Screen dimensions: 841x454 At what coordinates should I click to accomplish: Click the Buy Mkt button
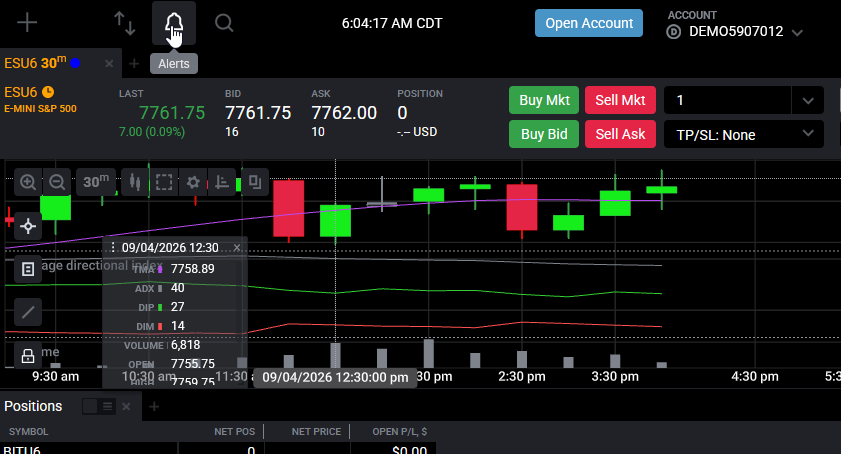544,100
